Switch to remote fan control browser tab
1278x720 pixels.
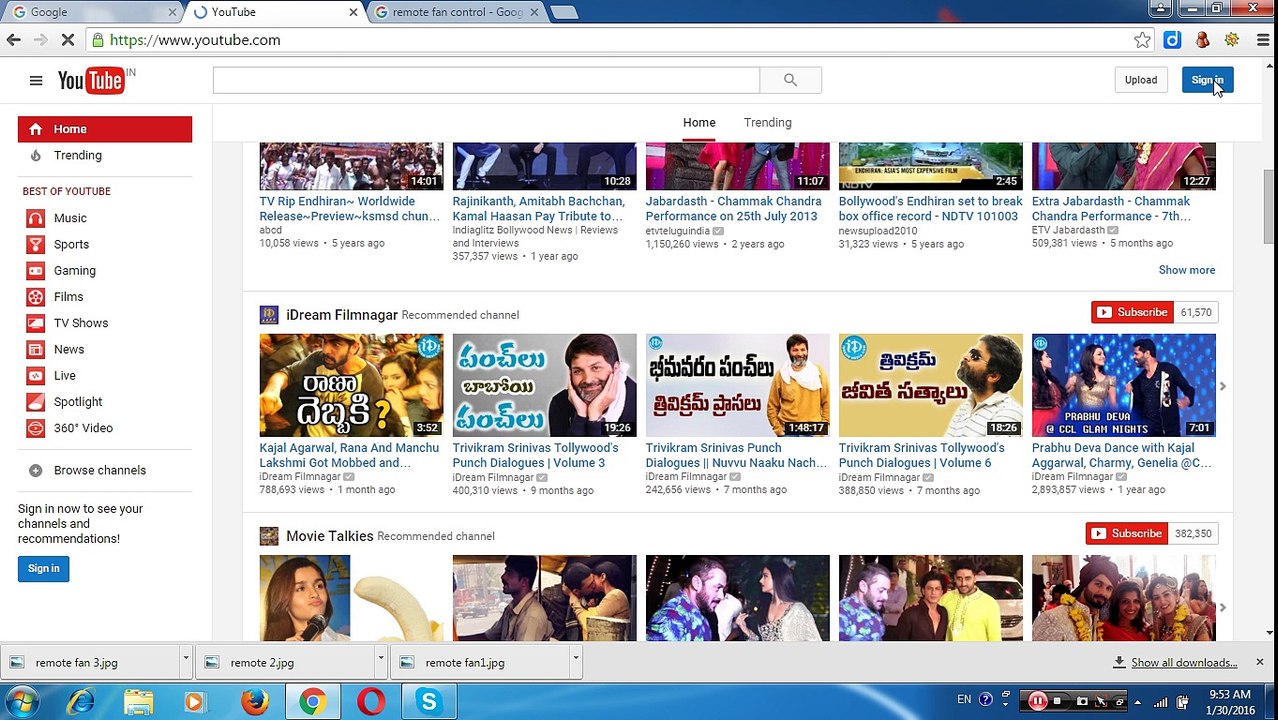point(455,12)
